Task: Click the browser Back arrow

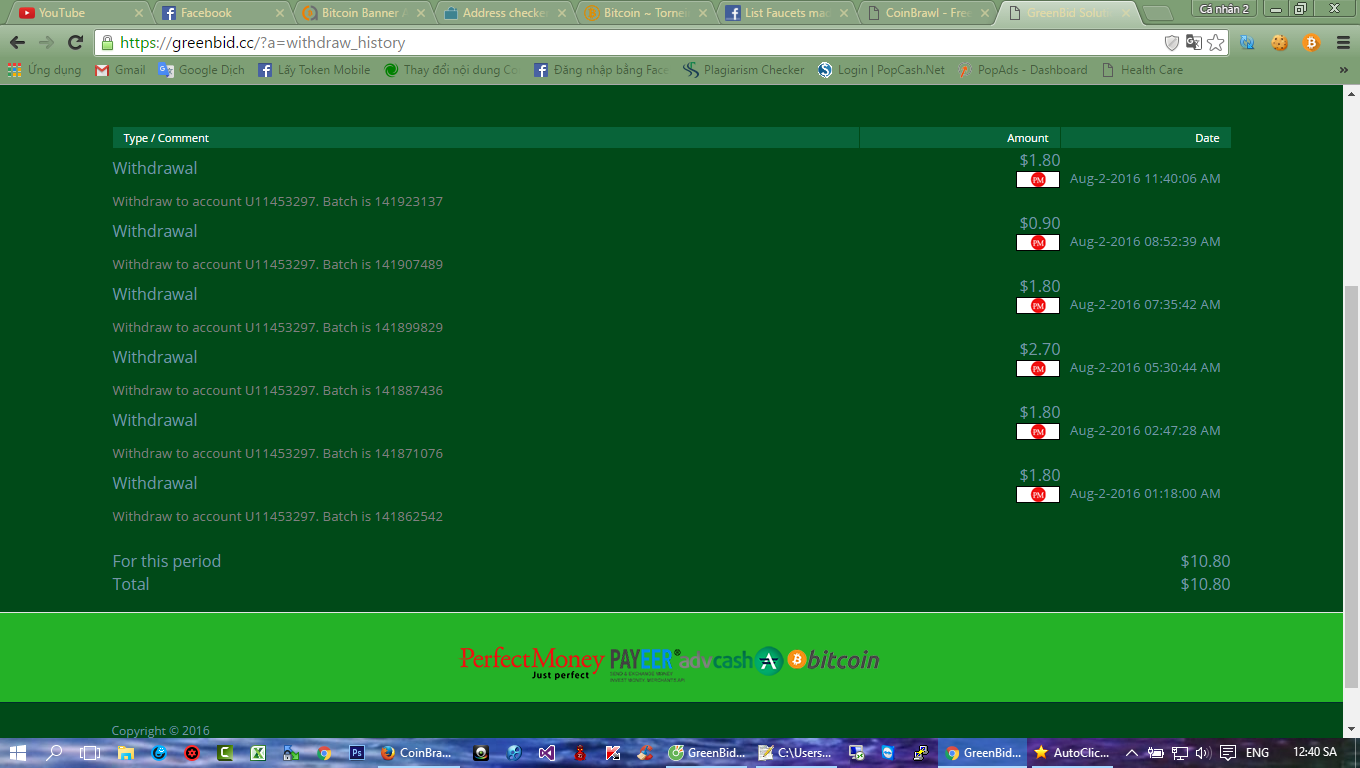Action: [17, 43]
